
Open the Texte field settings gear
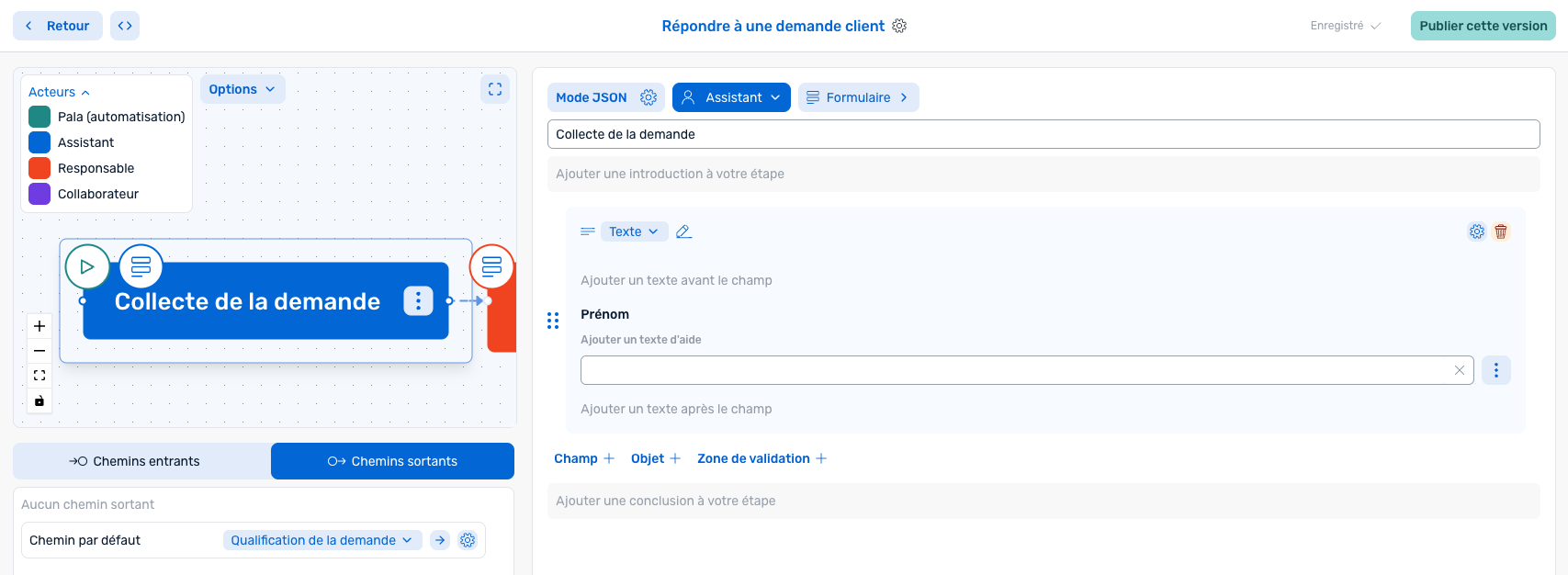click(x=1477, y=231)
